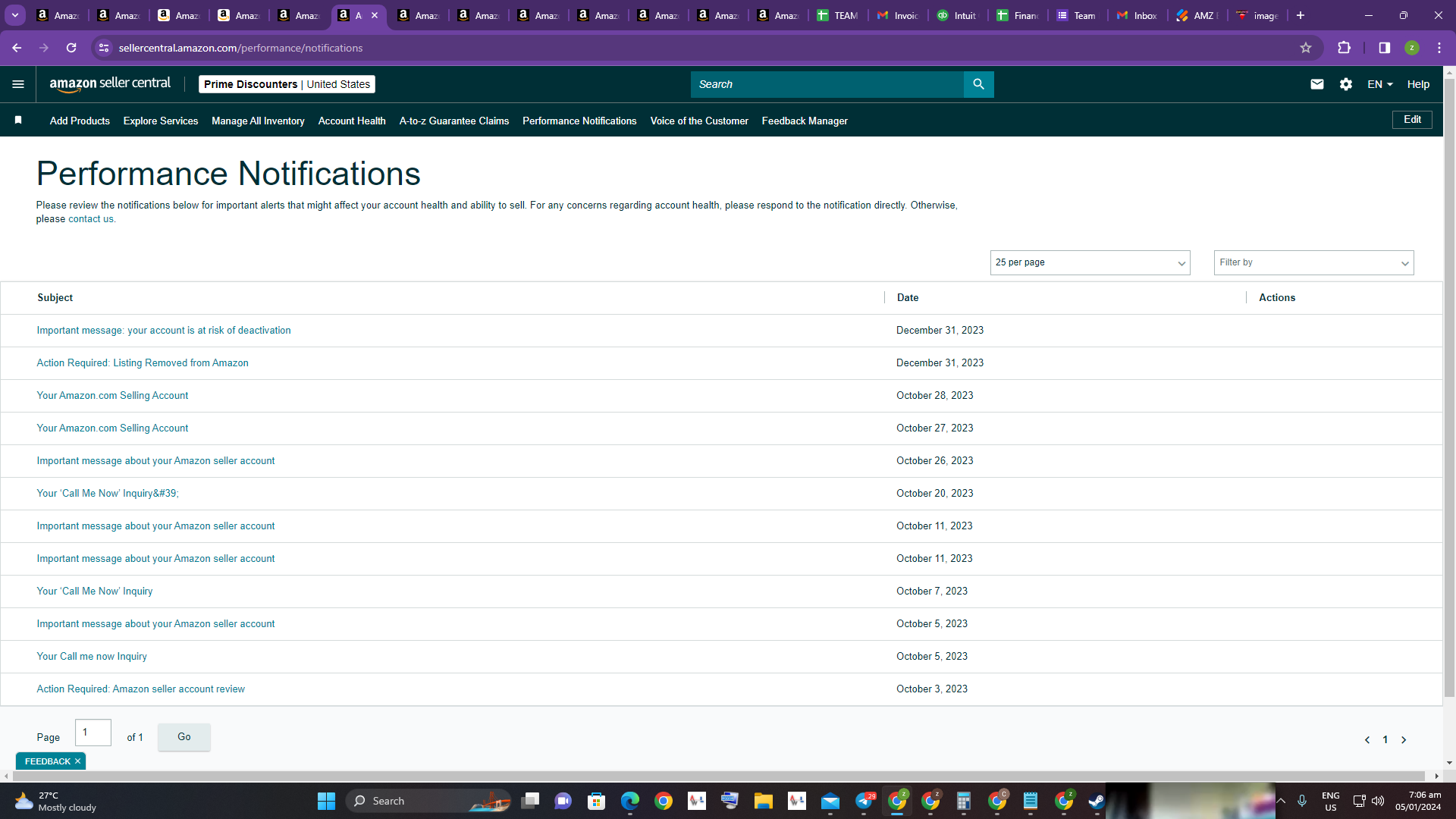Click the Windows taskbar Search box

428,801
